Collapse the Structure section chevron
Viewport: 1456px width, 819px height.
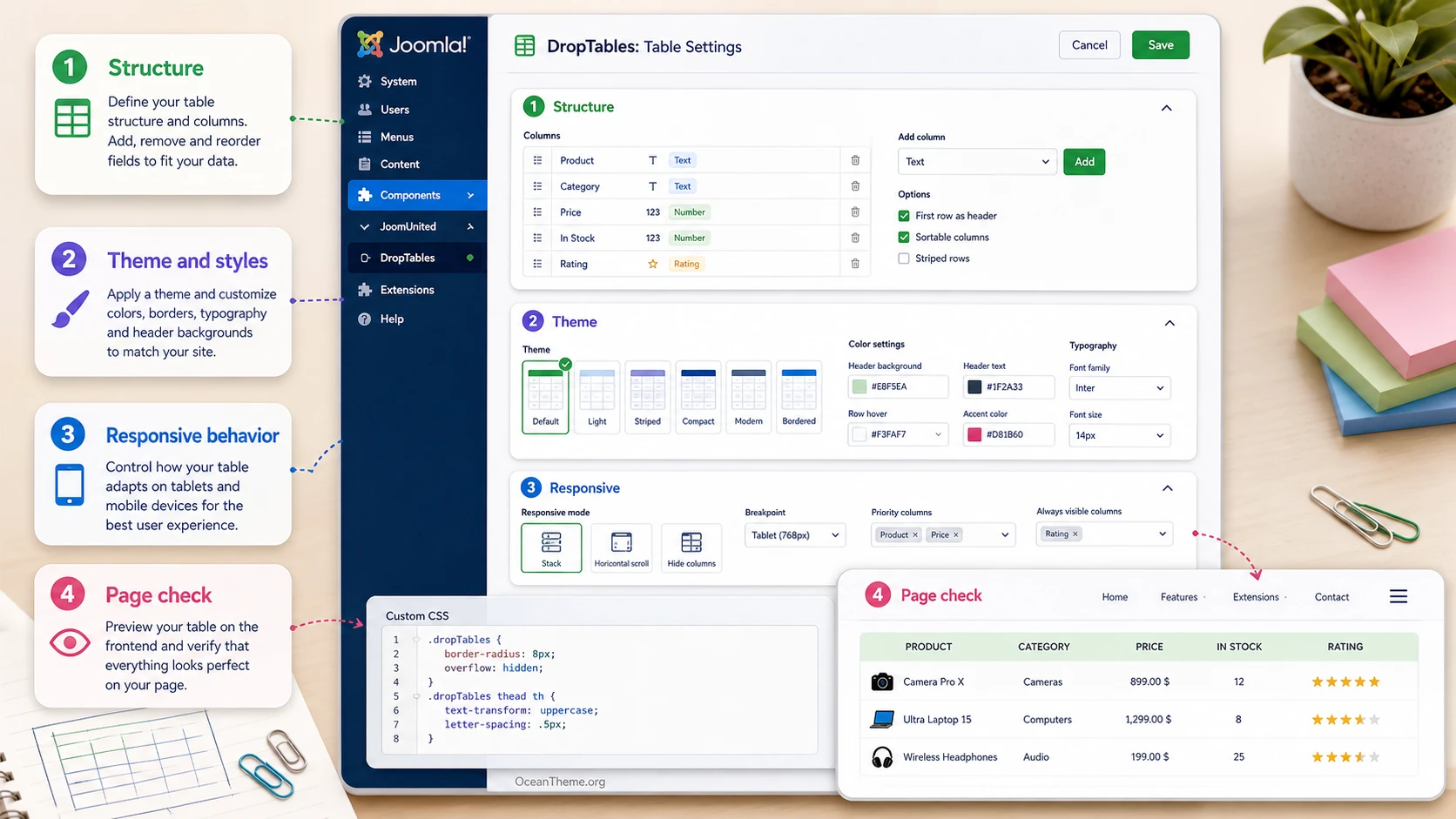coord(1167,108)
